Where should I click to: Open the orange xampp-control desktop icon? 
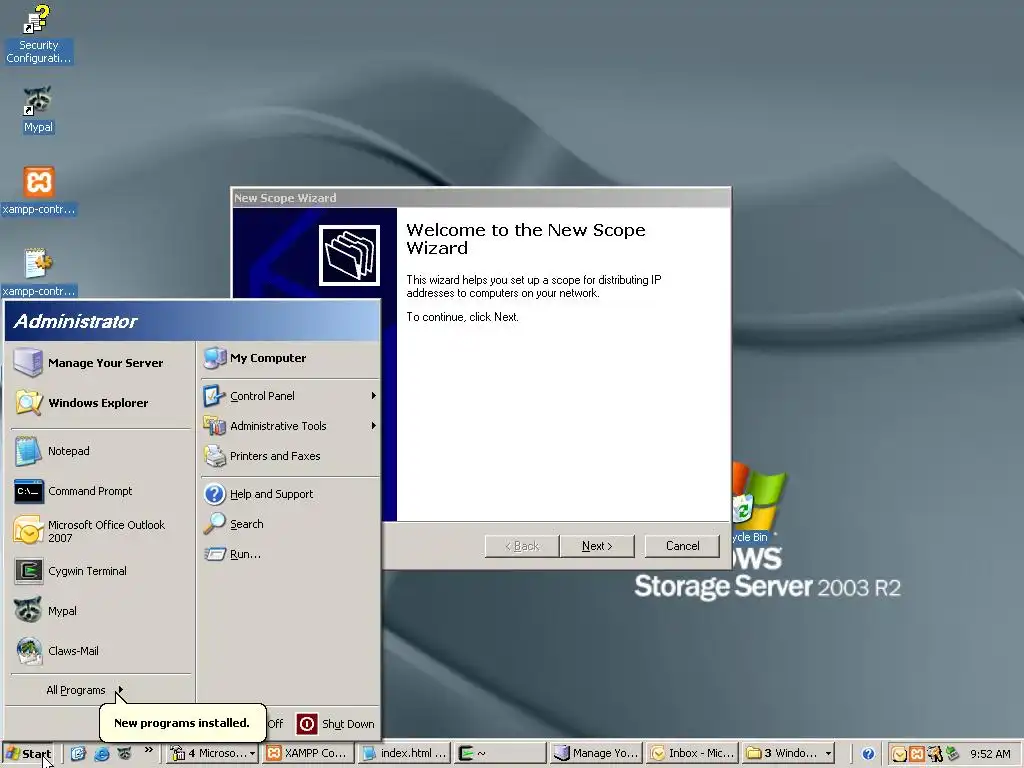(39, 190)
